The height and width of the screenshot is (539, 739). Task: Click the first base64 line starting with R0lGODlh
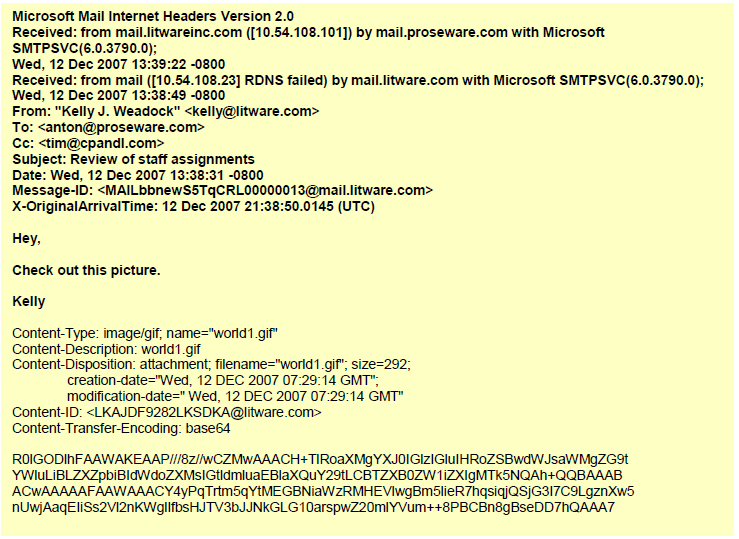320,459
